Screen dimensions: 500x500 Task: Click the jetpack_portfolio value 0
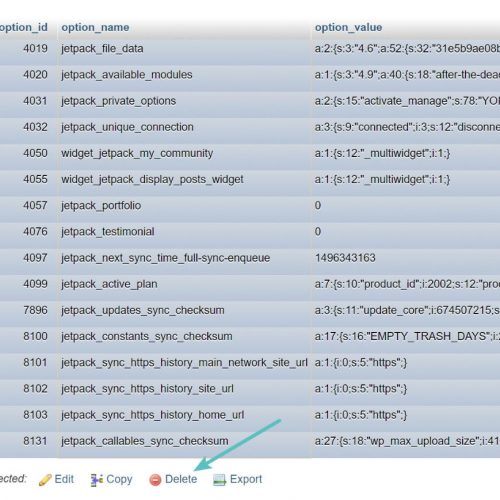tap(318, 206)
